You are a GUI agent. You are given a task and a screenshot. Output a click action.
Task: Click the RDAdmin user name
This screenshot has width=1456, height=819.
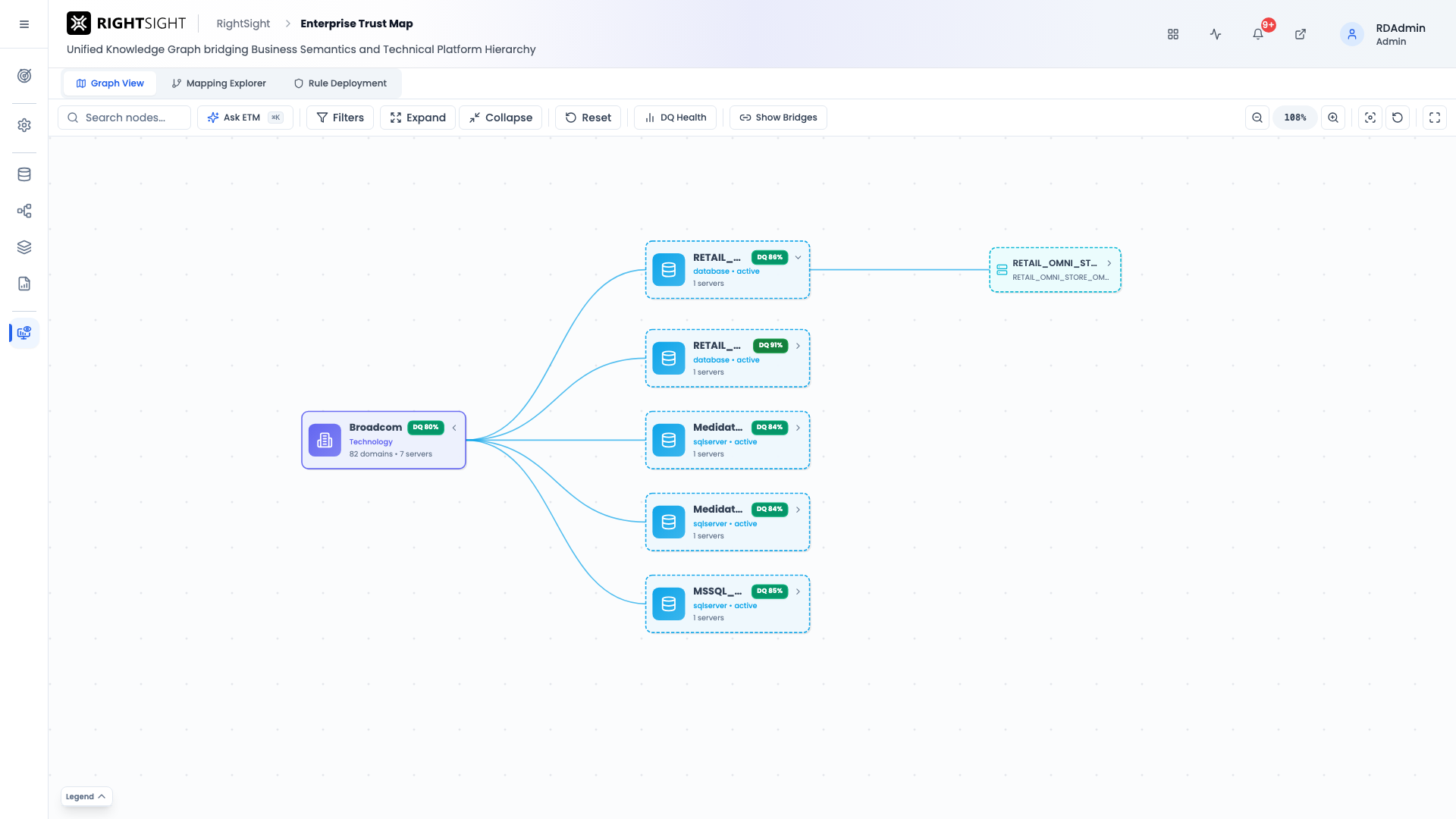coord(1401,28)
